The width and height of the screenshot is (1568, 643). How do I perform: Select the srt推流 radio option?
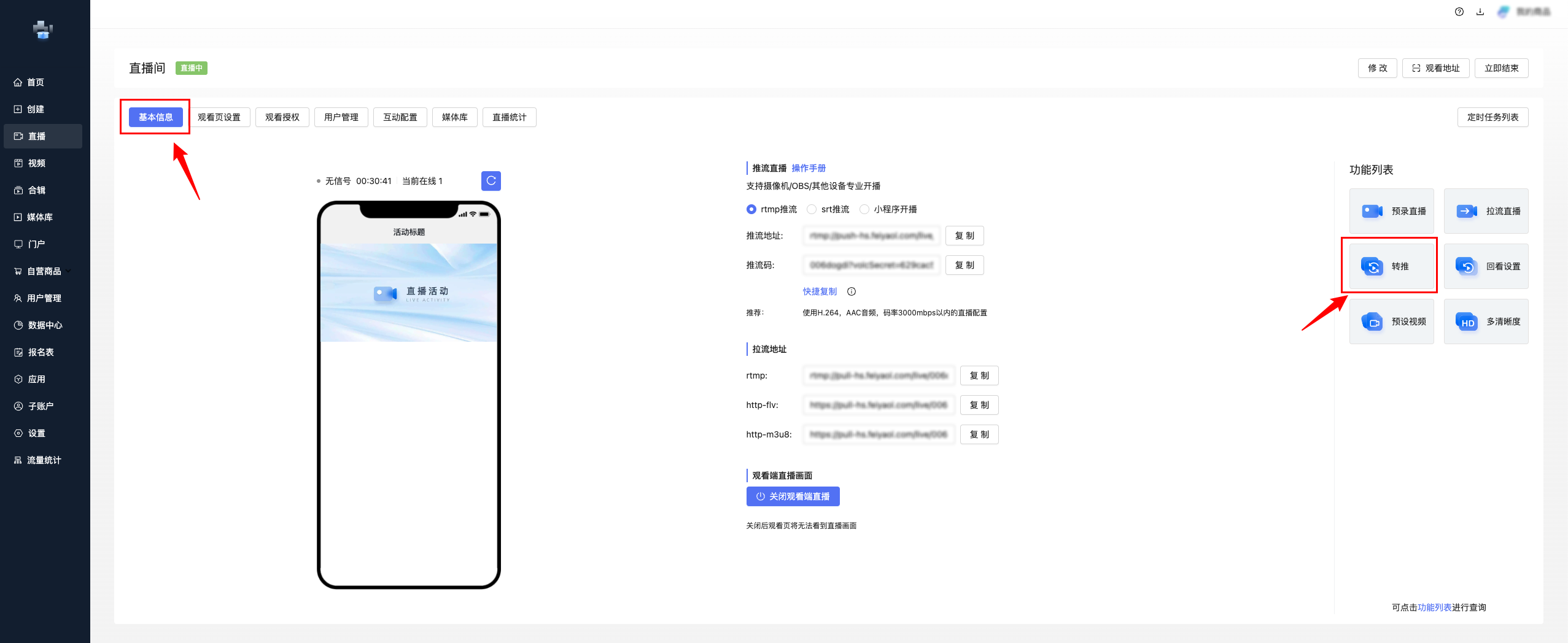point(812,209)
